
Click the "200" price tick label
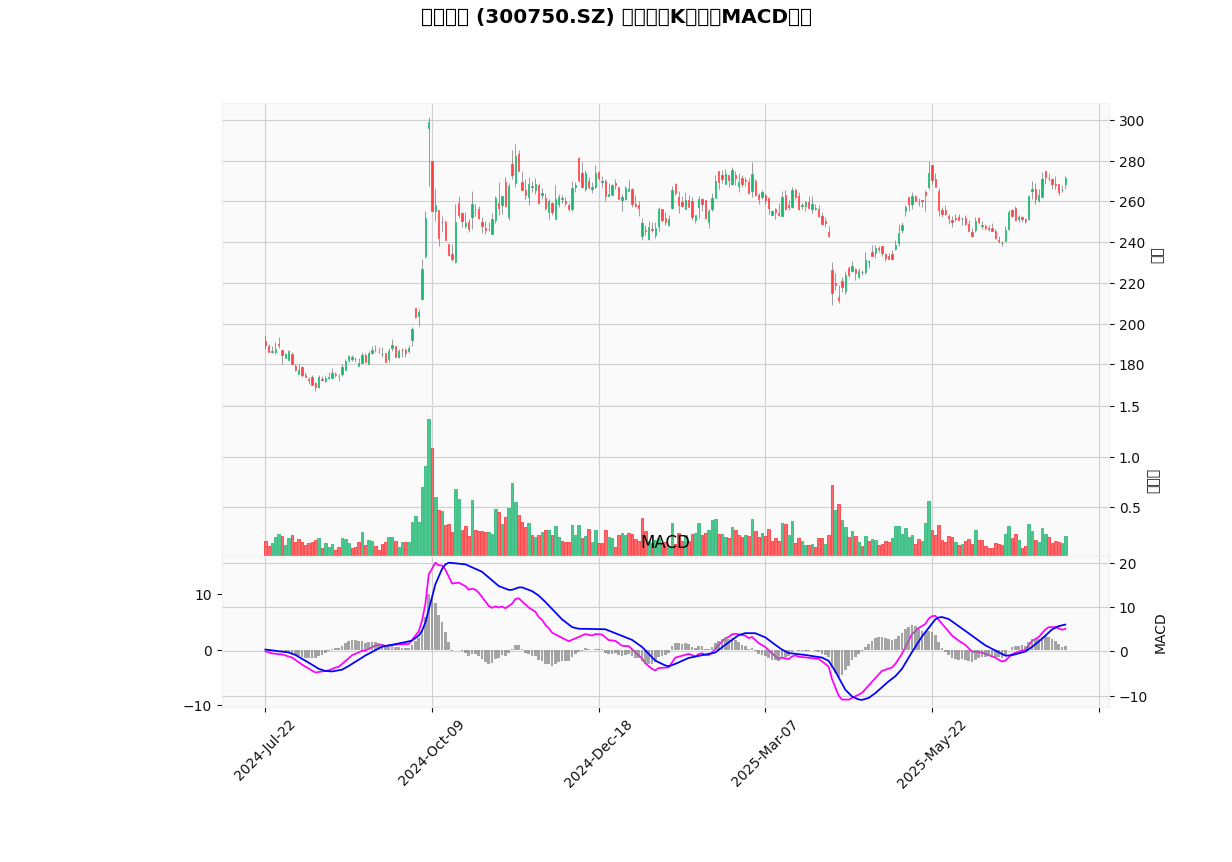[x=1132, y=325]
